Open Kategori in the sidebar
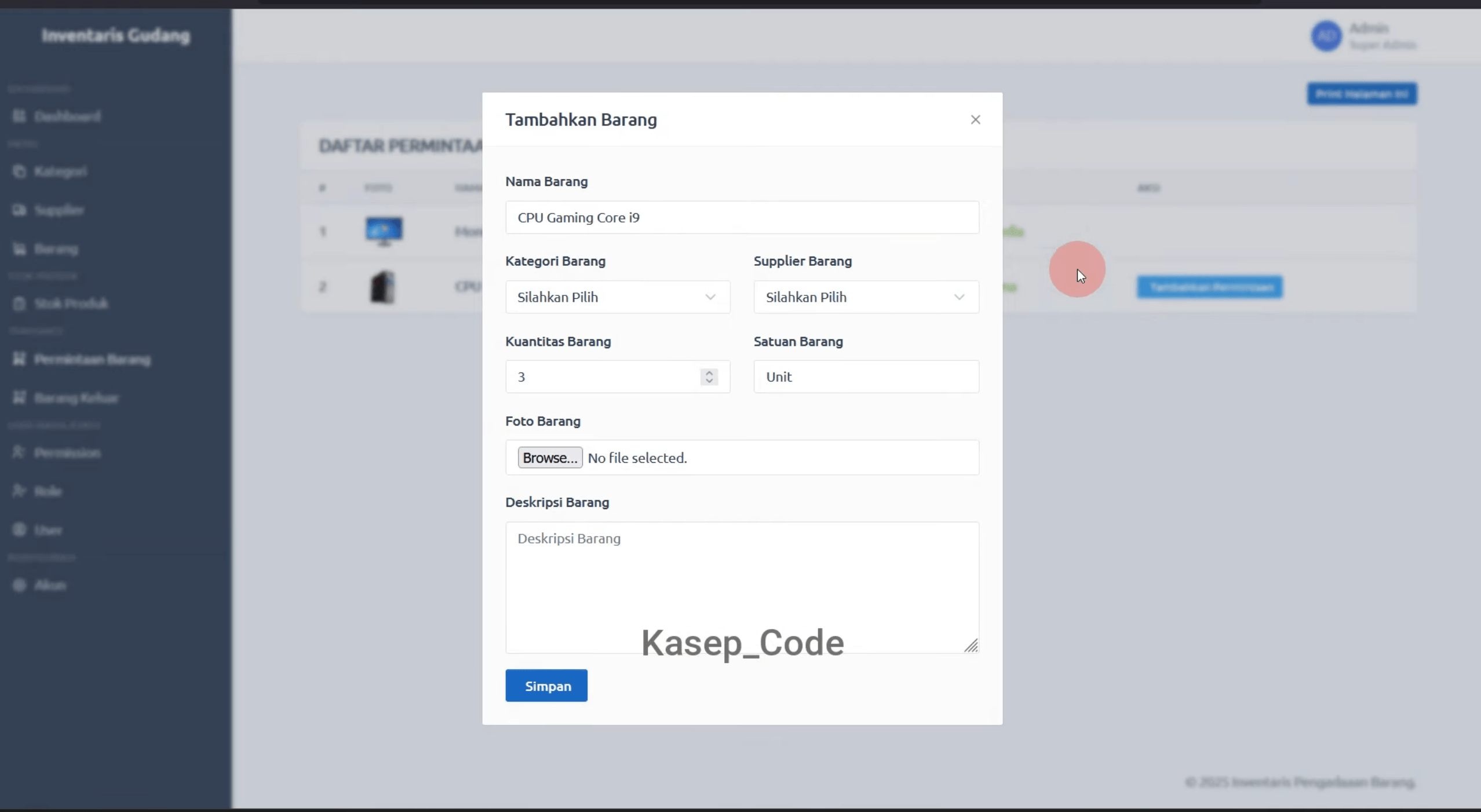 (x=60, y=171)
